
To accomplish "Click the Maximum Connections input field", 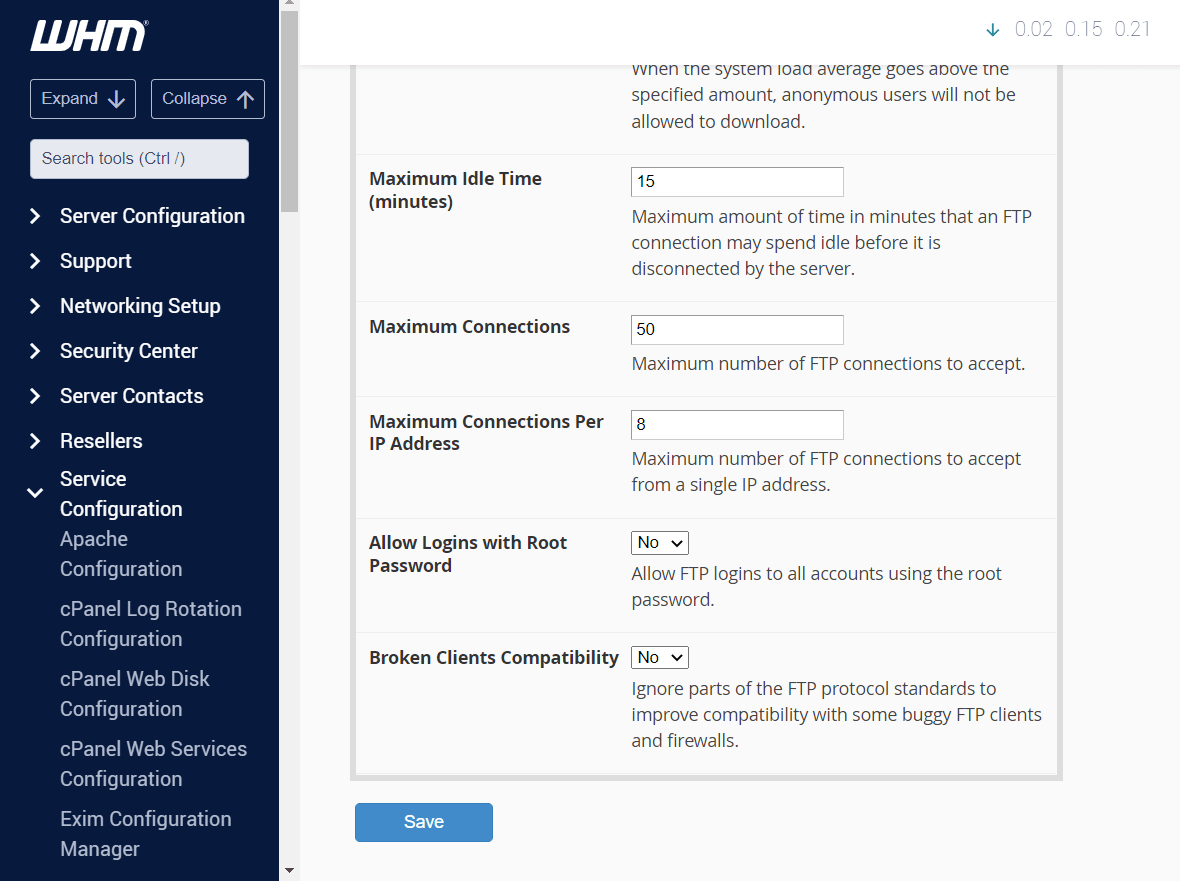I will pos(737,330).
